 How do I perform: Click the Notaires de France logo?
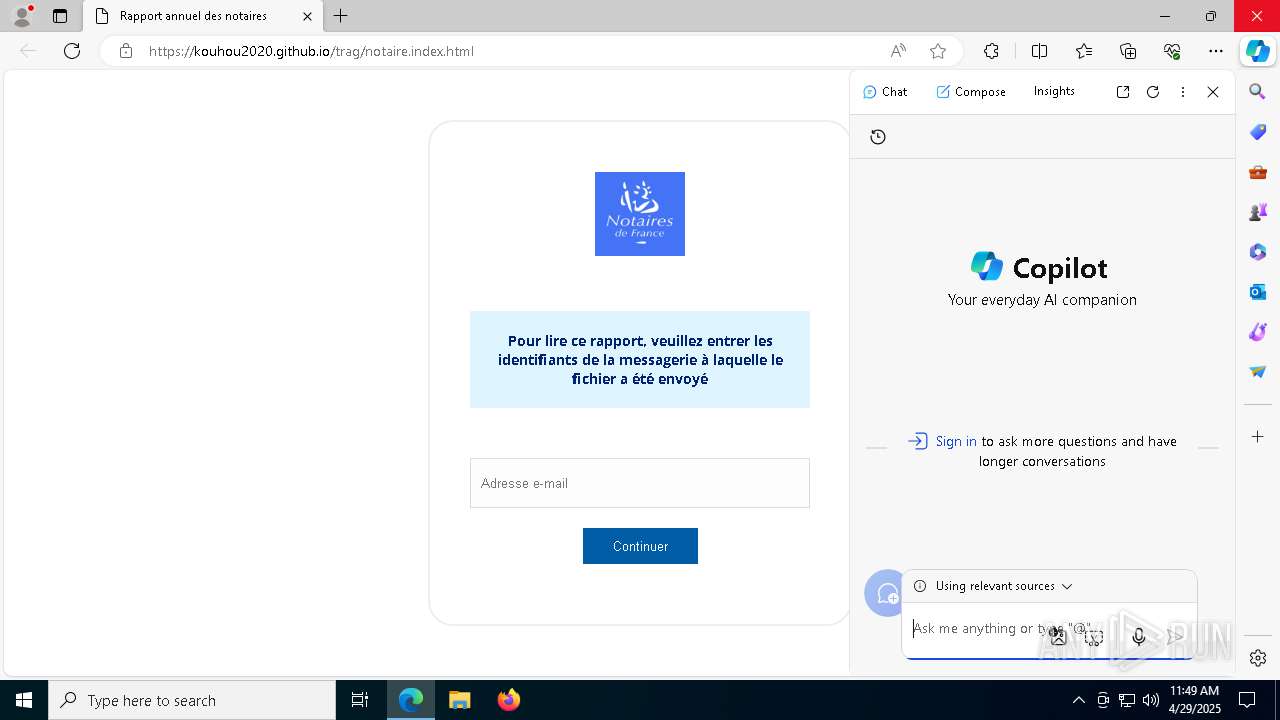pyautogui.click(x=640, y=214)
